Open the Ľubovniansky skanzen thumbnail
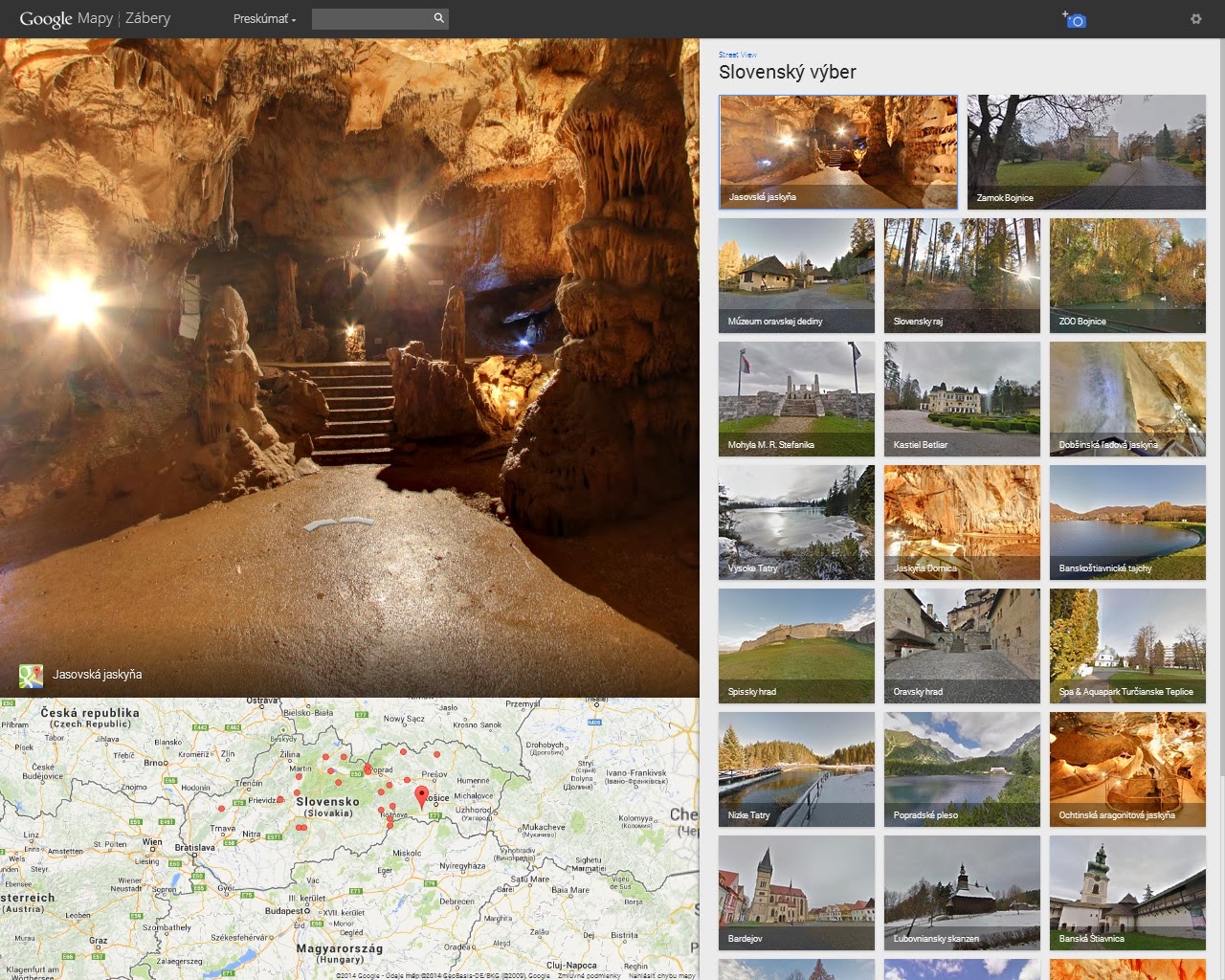Viewport: 1225px width, 980px height. 962,893
